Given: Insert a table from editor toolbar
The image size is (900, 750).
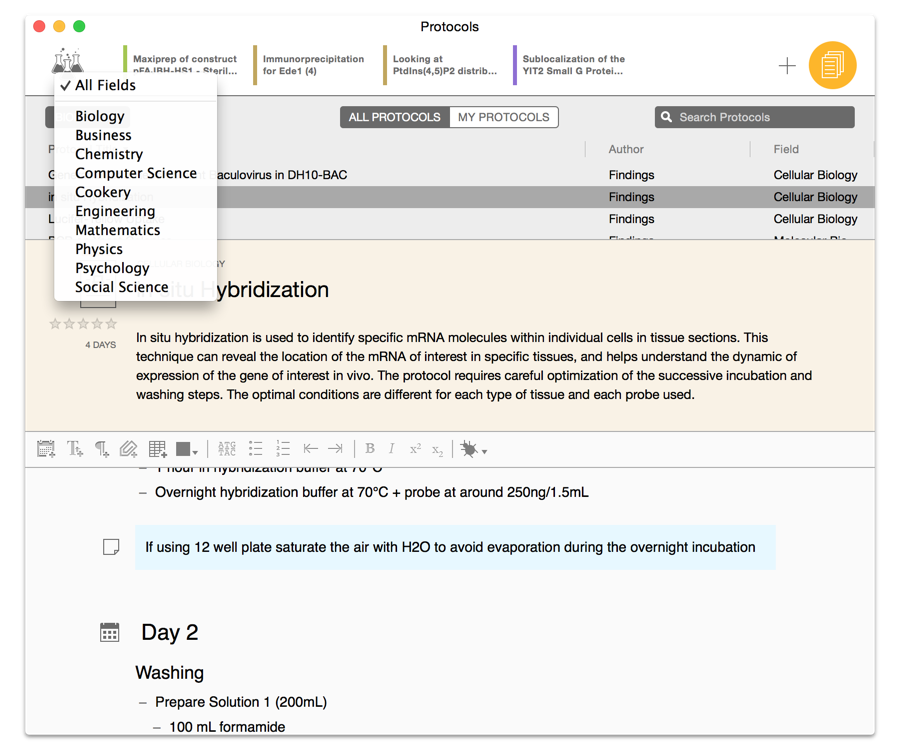Looking at the screenshot, I should click(157, 450).
